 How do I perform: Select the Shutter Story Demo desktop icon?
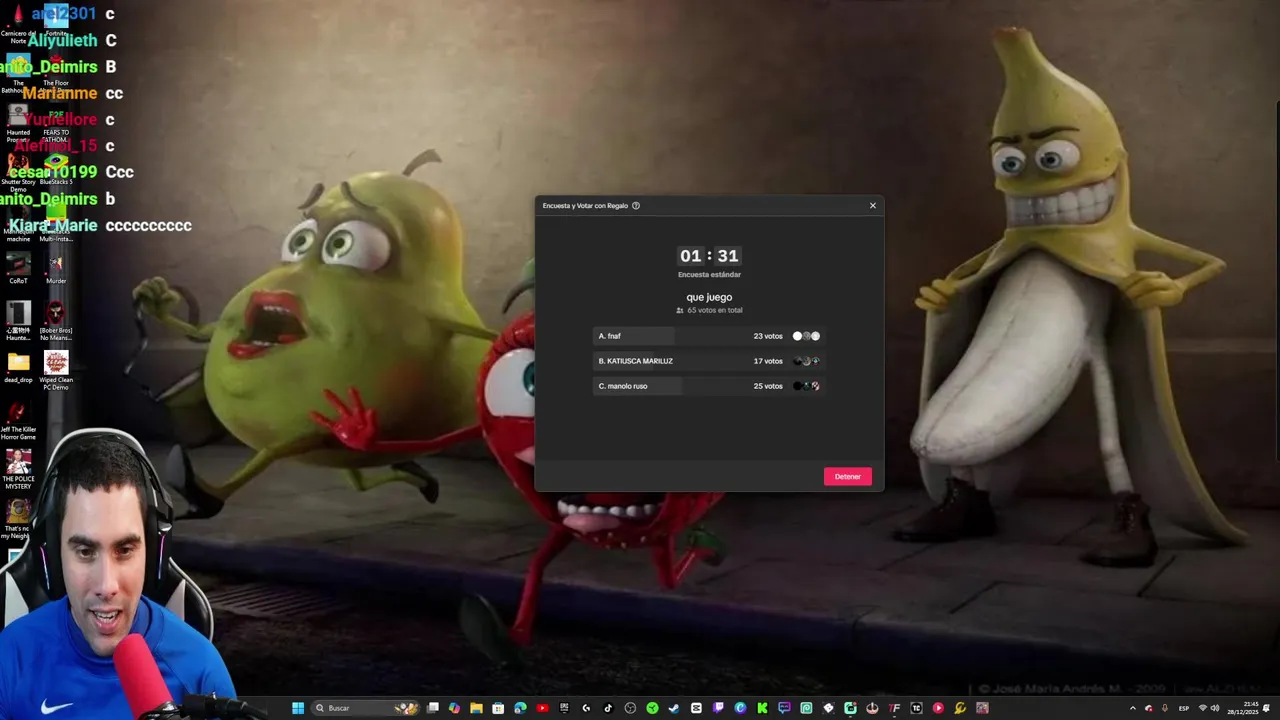pyautogui.click(x=18, y=172)
